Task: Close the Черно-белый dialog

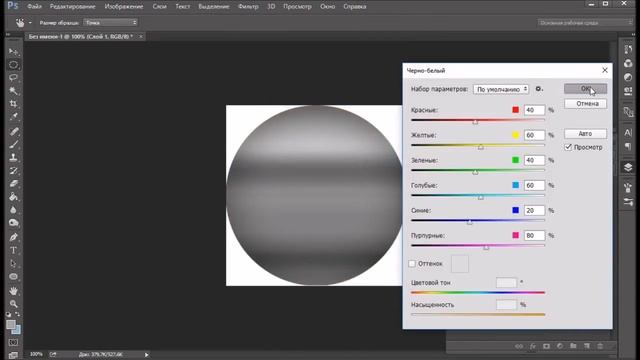Action: [x=605, y=70]
